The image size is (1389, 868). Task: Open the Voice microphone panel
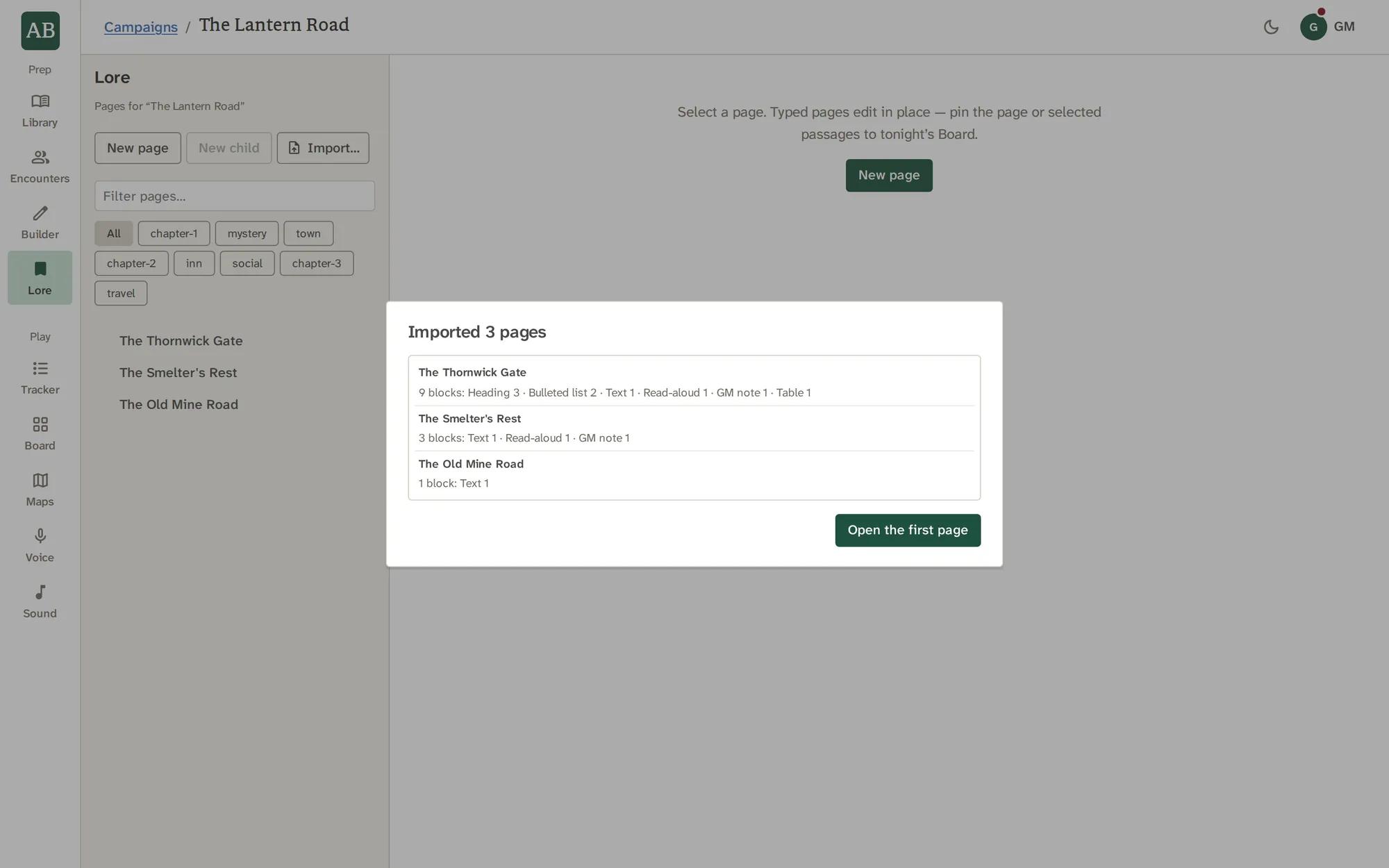tap(40, 546)
